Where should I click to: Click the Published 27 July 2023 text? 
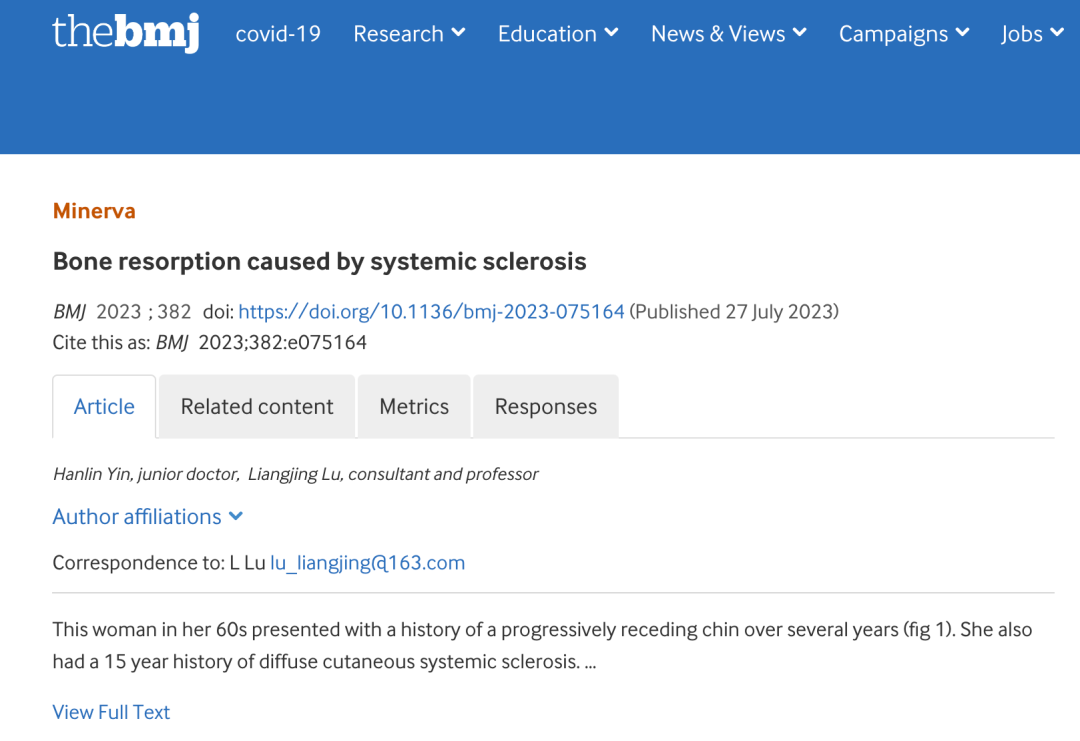pos(734,312)
